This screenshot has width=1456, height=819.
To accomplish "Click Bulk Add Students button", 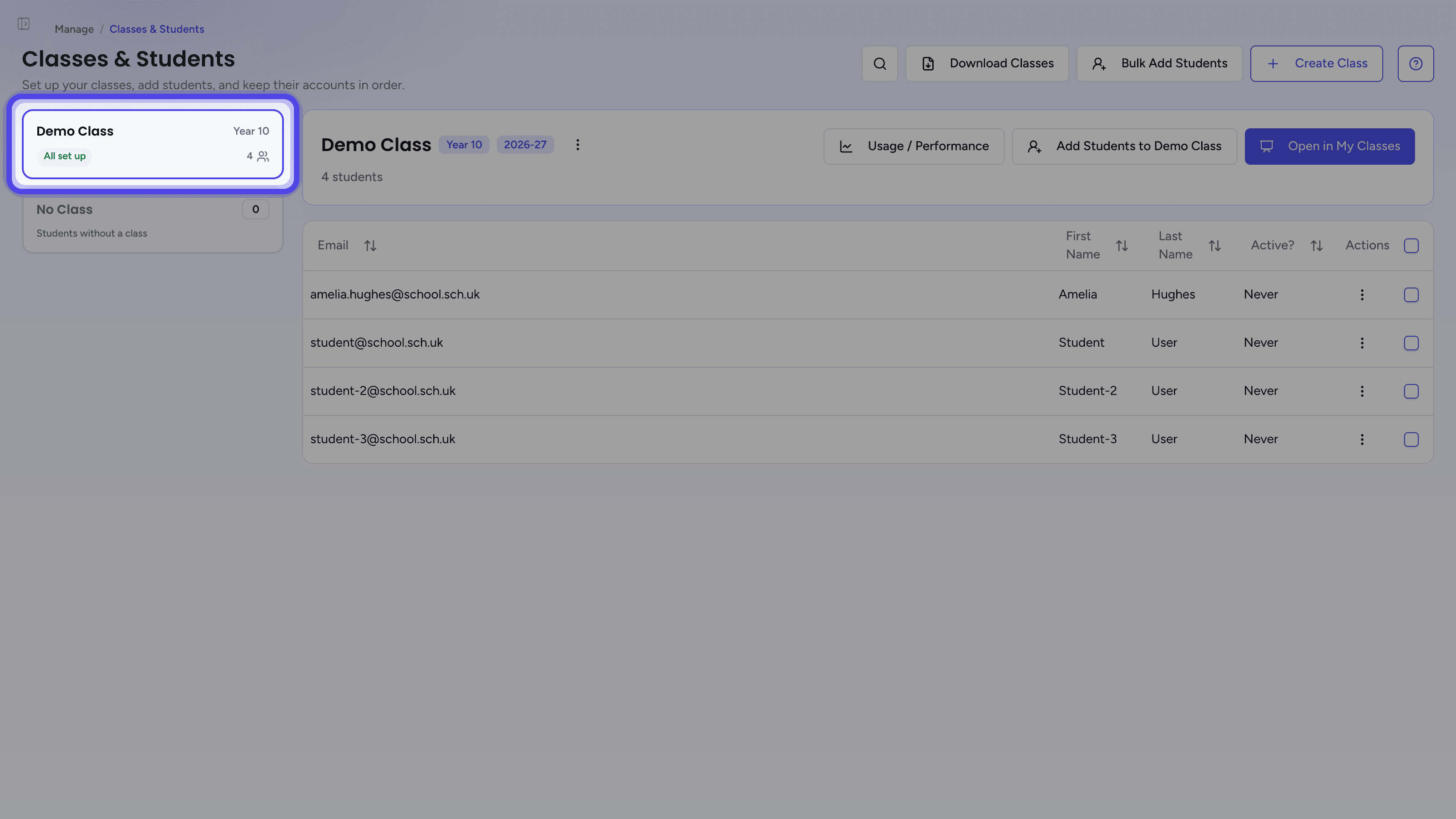I will 1159,63.
